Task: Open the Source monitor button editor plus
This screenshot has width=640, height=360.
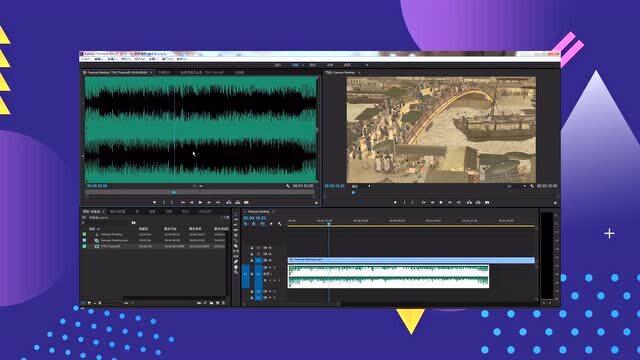Action: (316, 203)
